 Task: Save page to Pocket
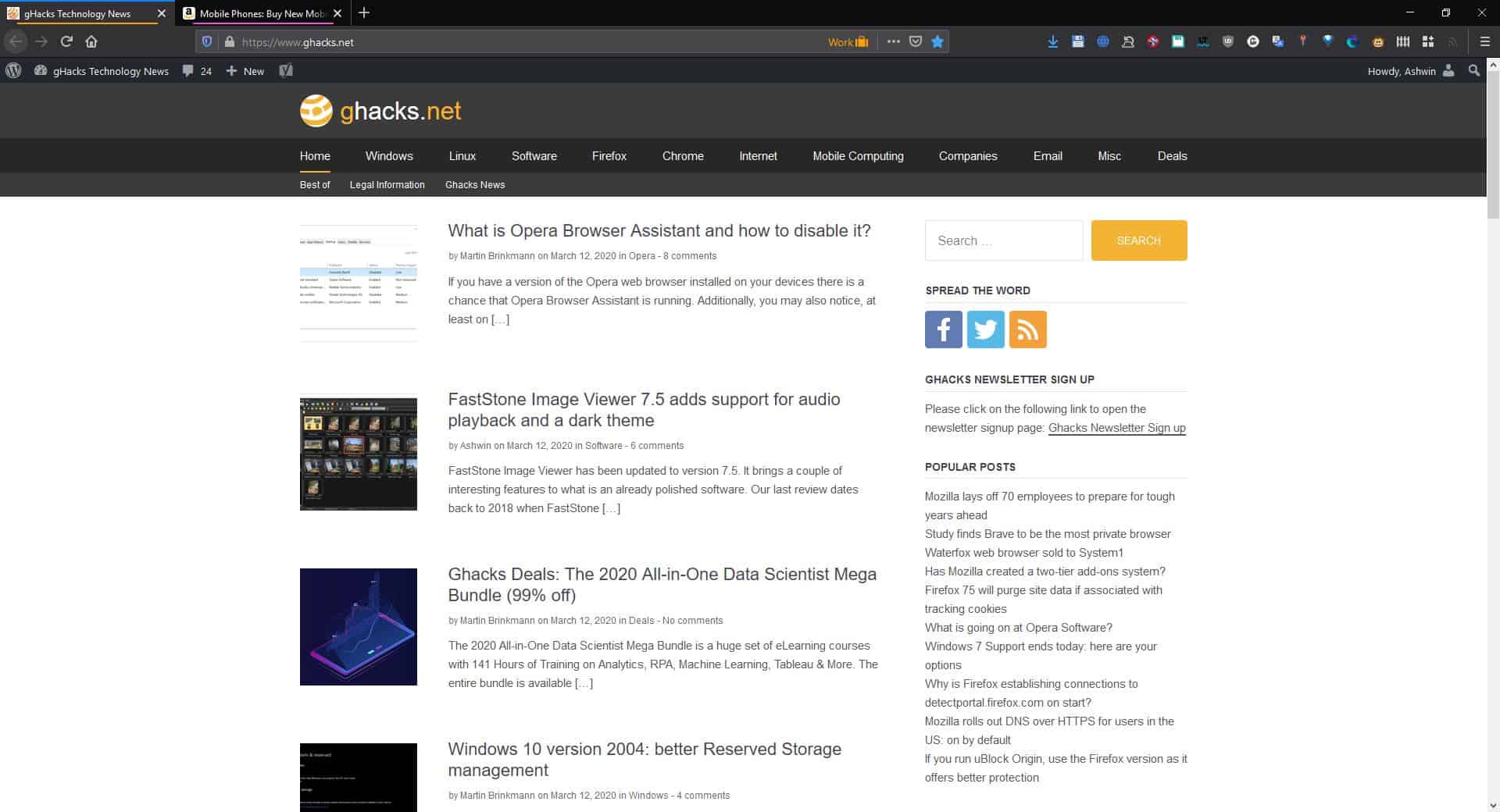[x=916, y=42]
